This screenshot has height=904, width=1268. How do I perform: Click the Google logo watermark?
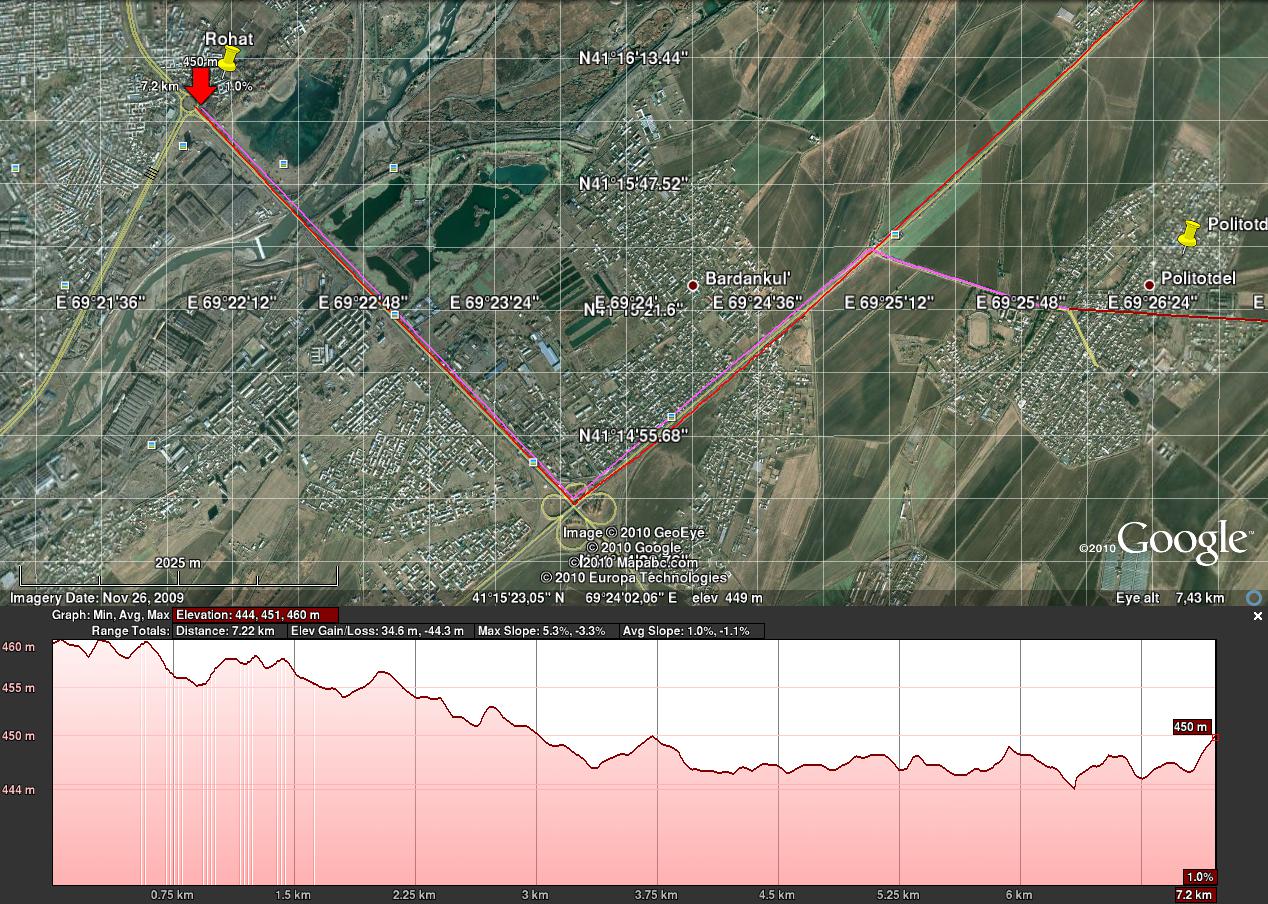[x=1183, y=541]
